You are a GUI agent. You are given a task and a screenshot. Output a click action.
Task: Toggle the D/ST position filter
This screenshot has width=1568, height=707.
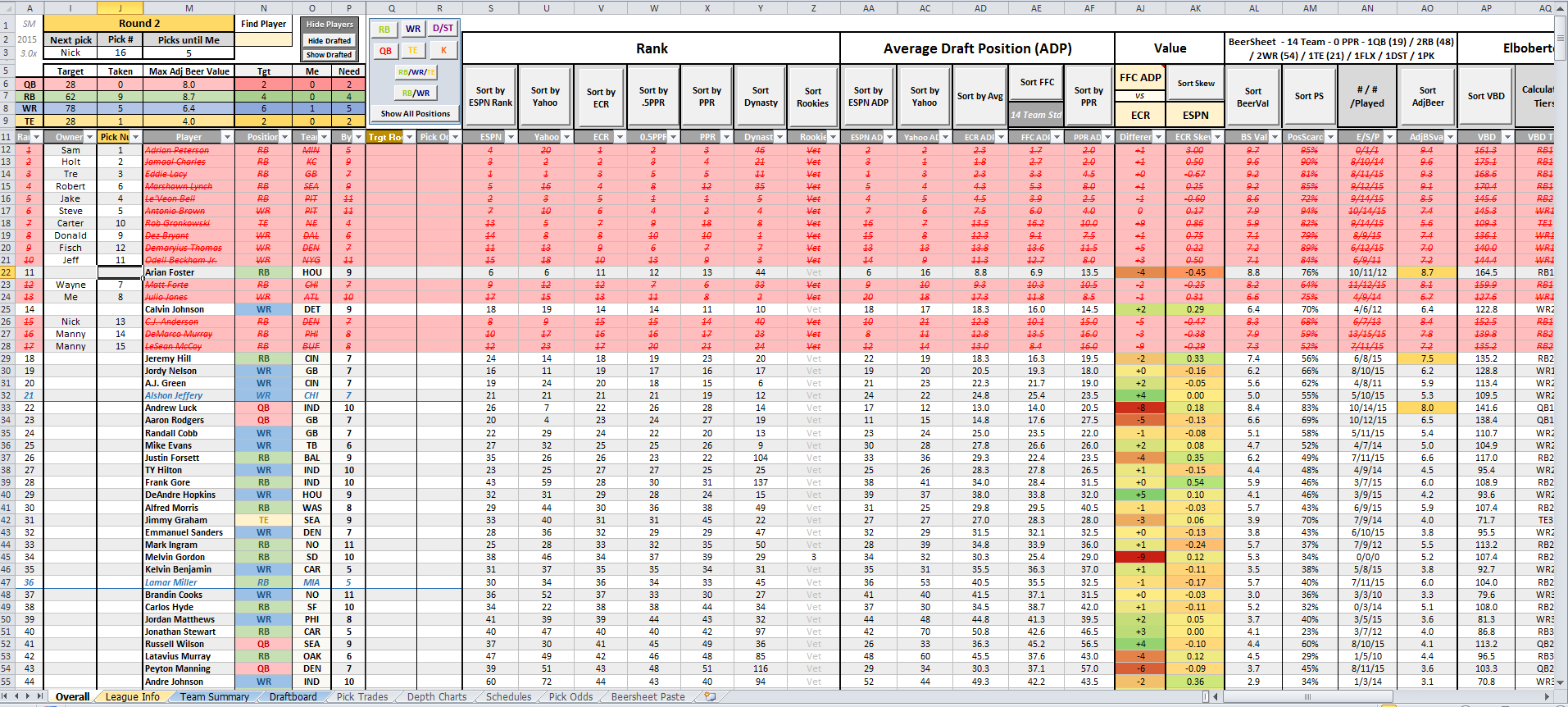(443, 28)
